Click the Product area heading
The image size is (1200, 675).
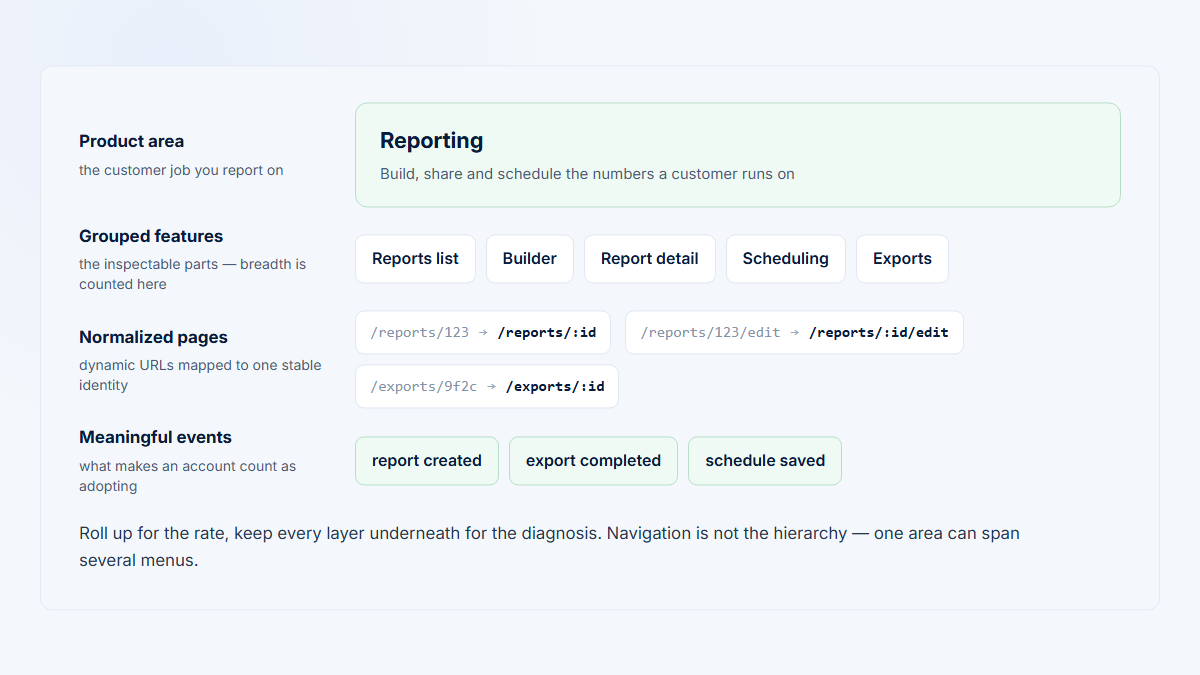click(132, 141)
